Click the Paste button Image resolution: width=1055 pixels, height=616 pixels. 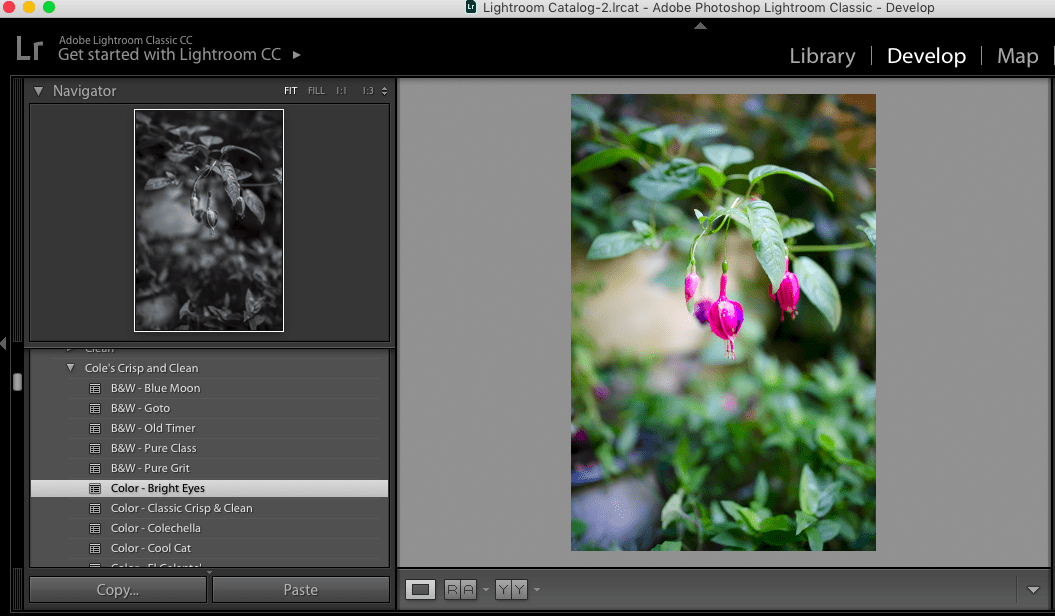coord(301,590)
